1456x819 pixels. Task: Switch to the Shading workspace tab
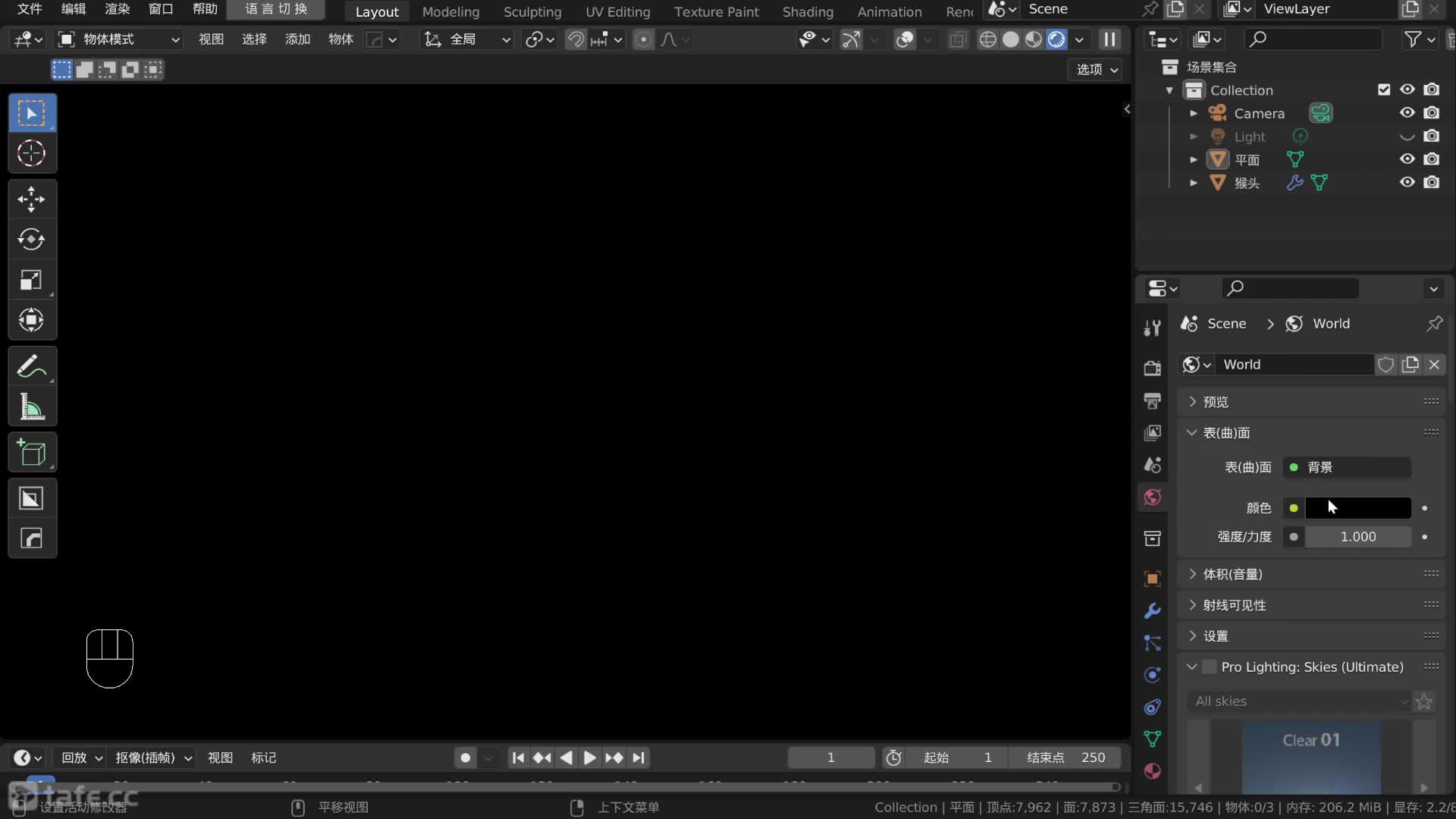808,11
